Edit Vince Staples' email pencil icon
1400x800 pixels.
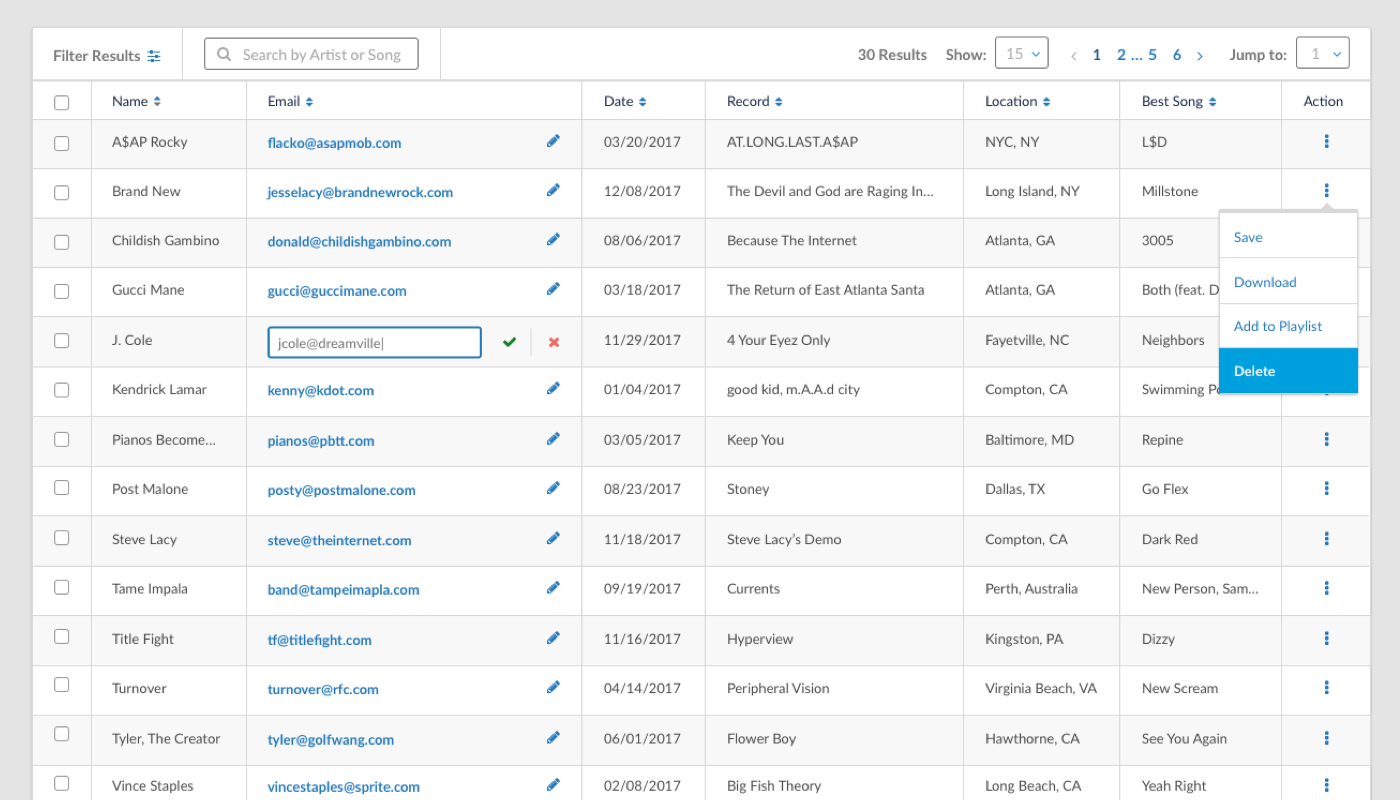[553, 786]
